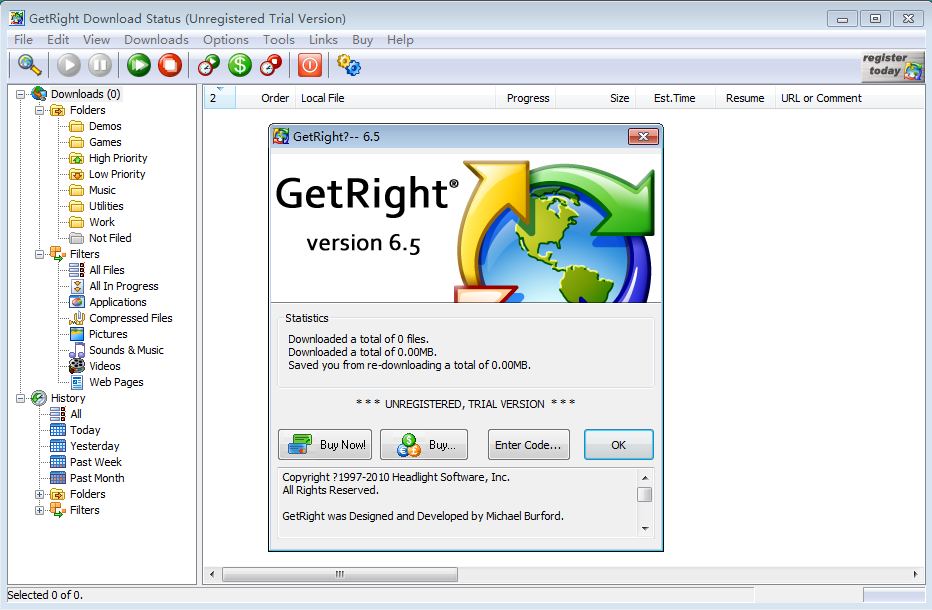Open the File menu

click(23, 40)
